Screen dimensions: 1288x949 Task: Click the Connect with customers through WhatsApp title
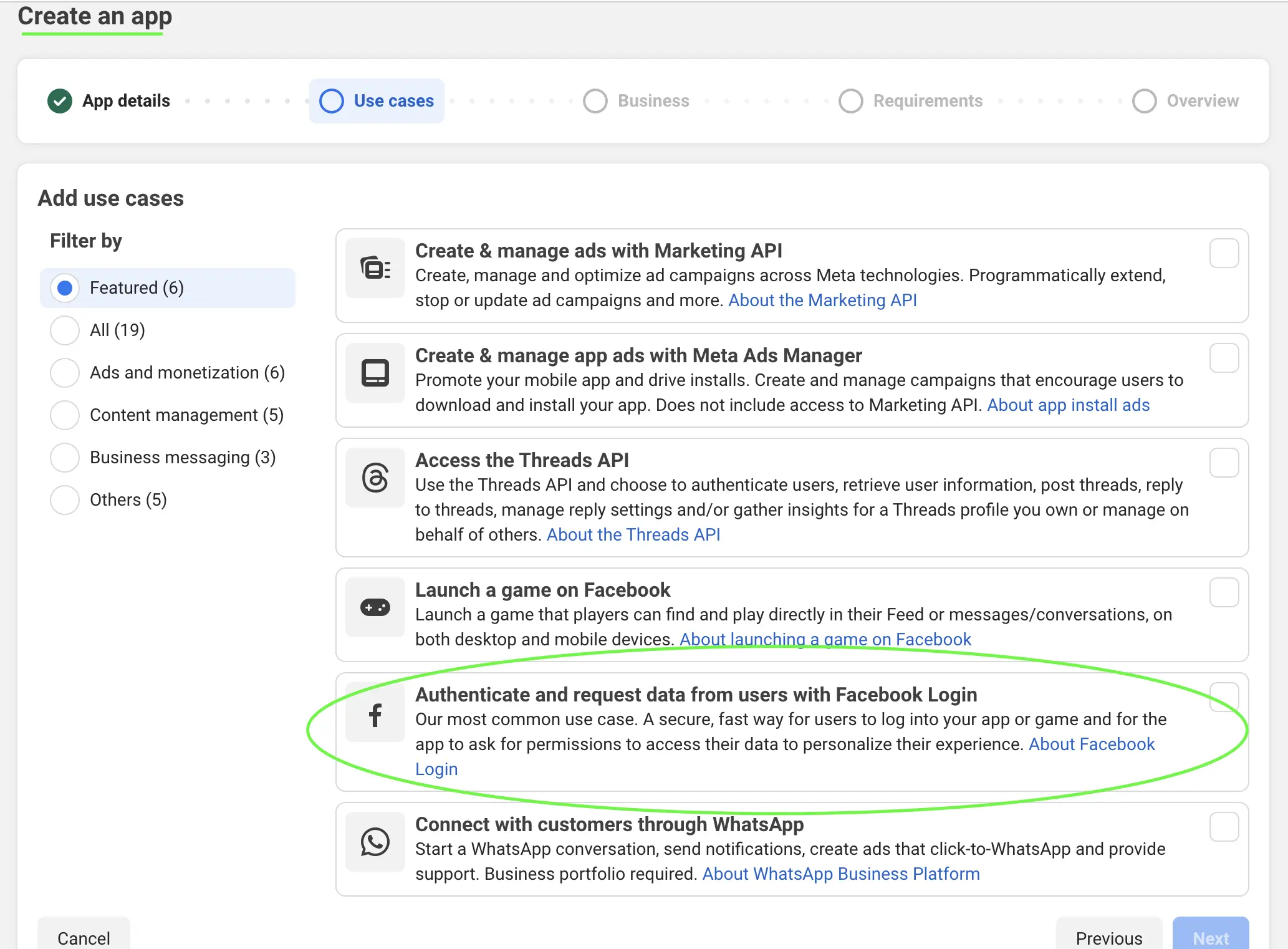(x=609, y=824)
